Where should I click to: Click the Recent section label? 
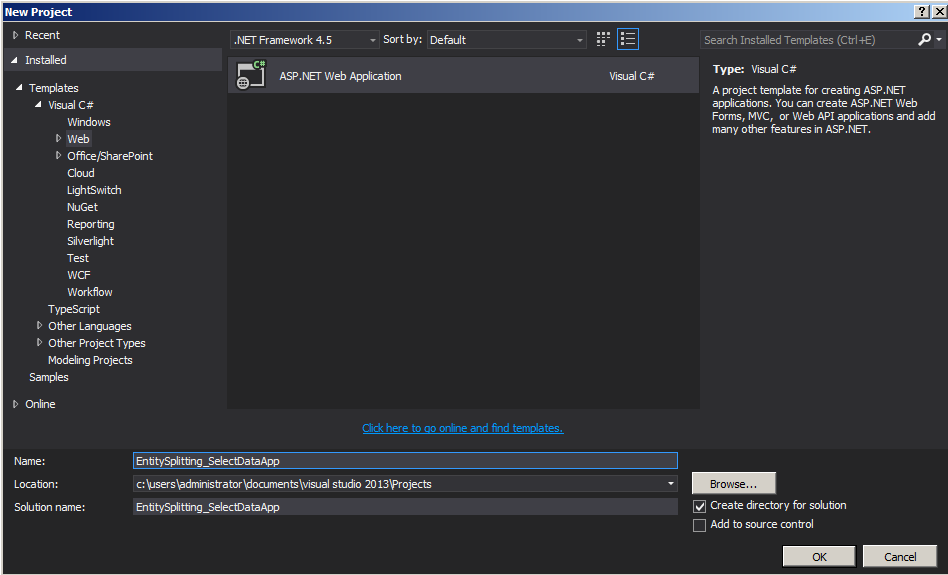(x=42, y=35)
